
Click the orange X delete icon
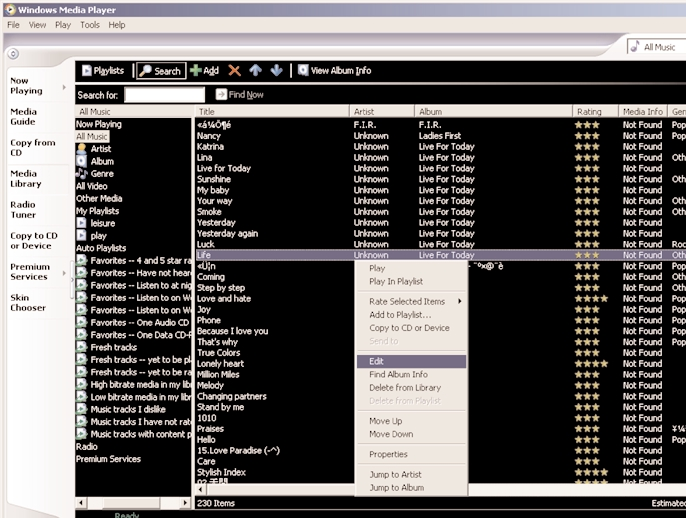click(234, 70)
